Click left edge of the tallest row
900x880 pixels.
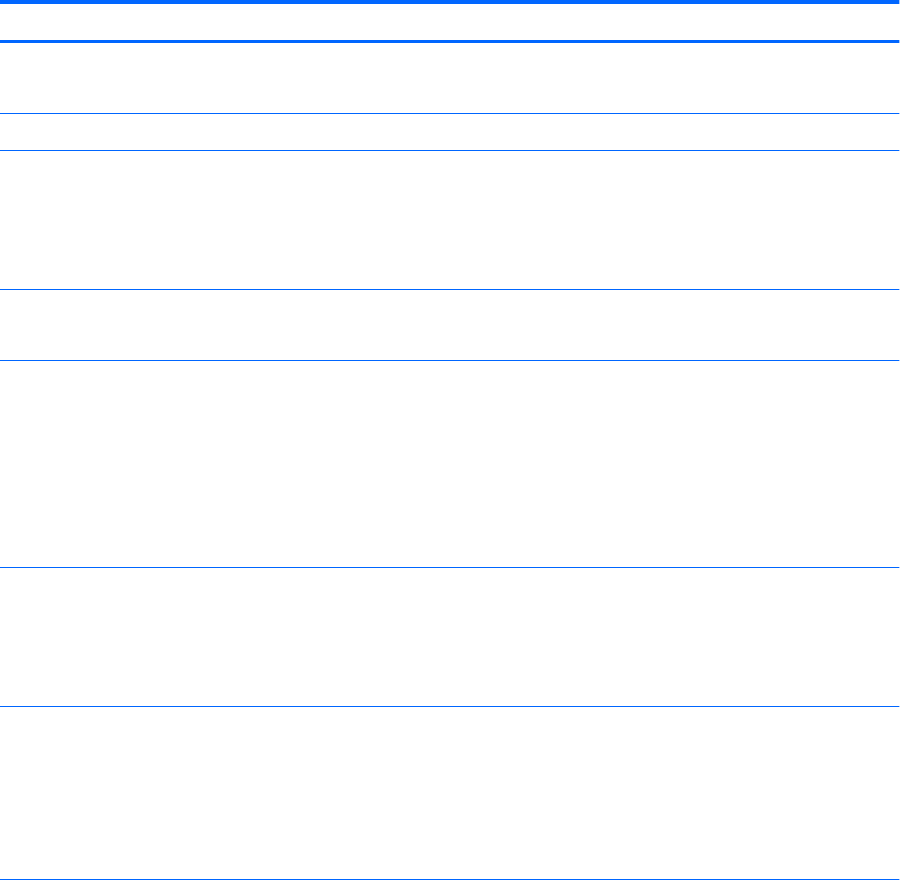4,465
